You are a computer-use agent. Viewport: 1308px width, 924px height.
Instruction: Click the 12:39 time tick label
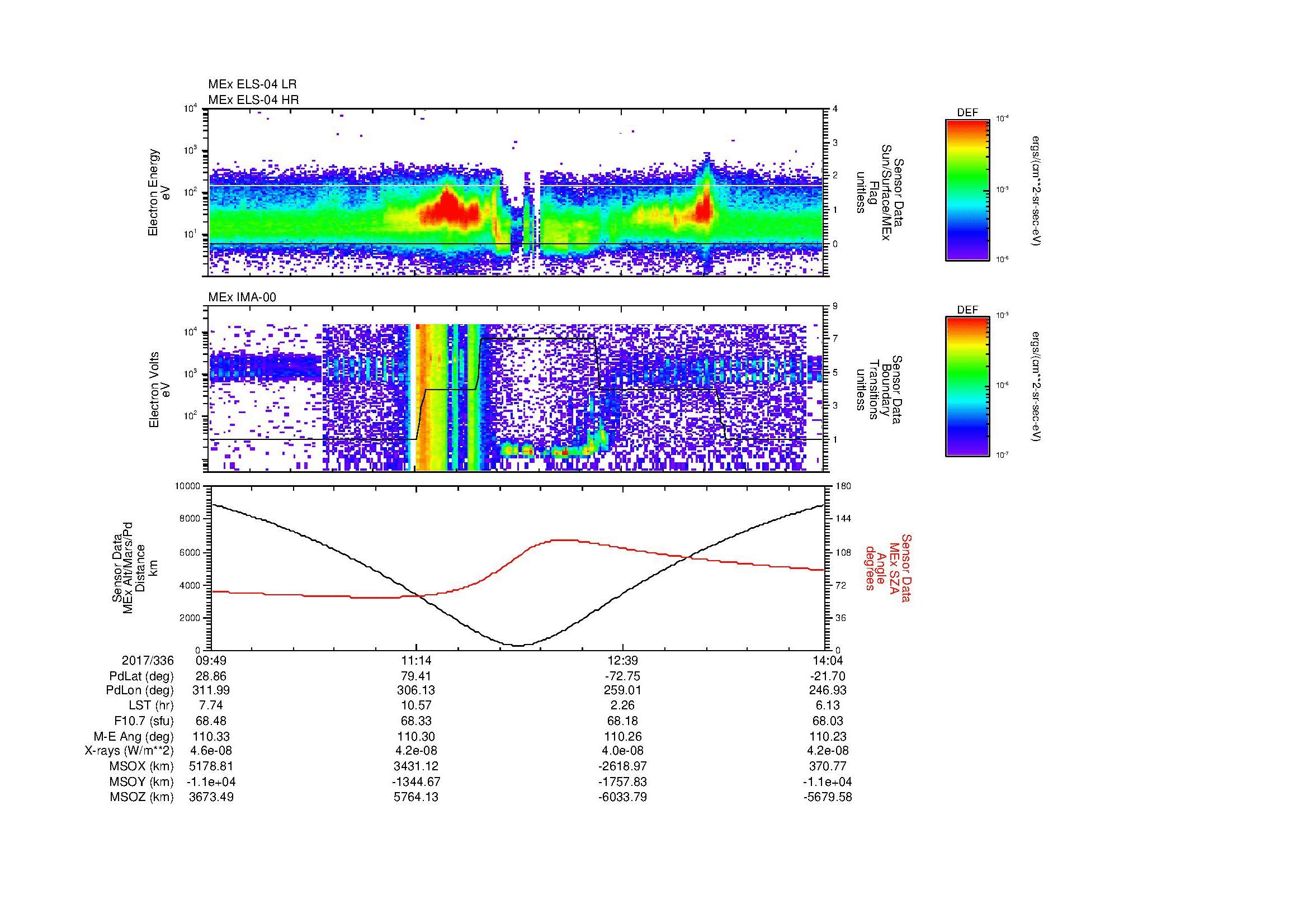tap(622, 660)
